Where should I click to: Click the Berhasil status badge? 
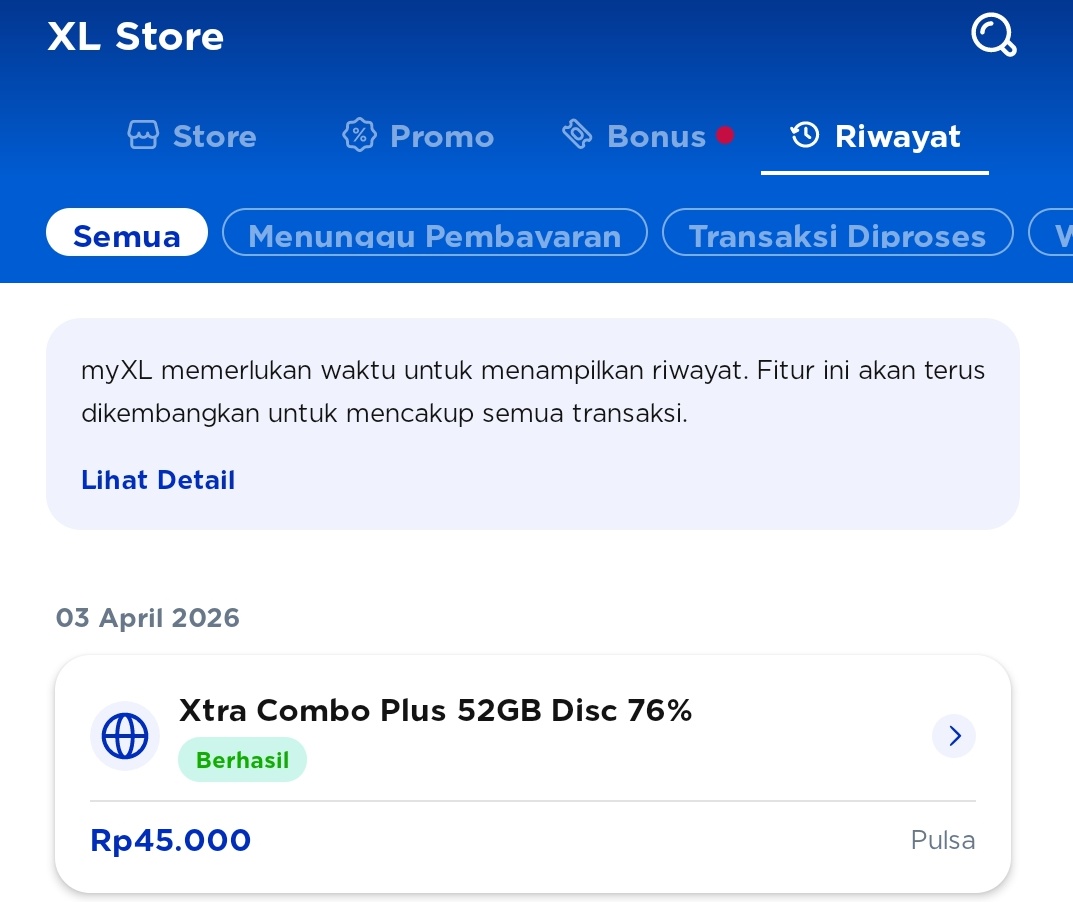point(242,759)
